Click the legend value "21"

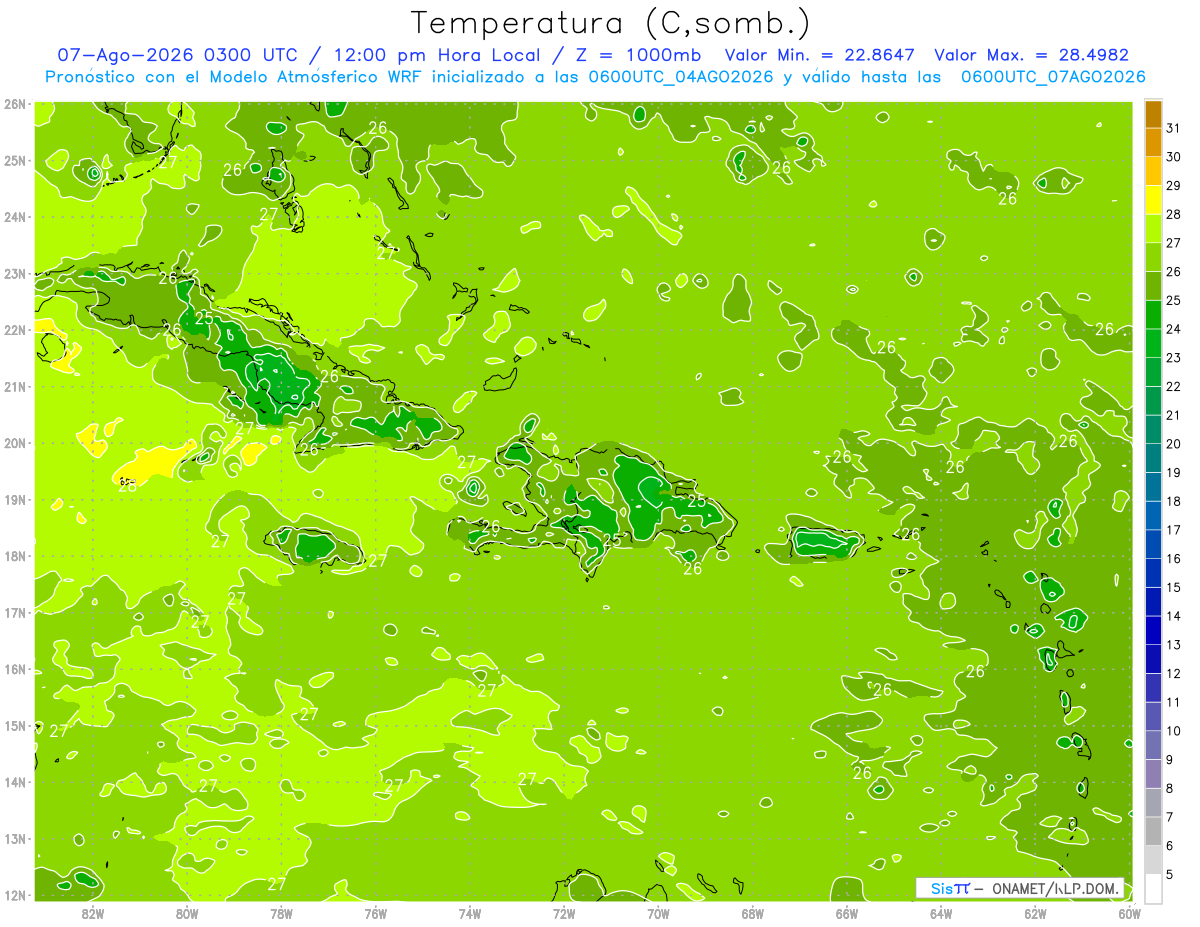1174,415
